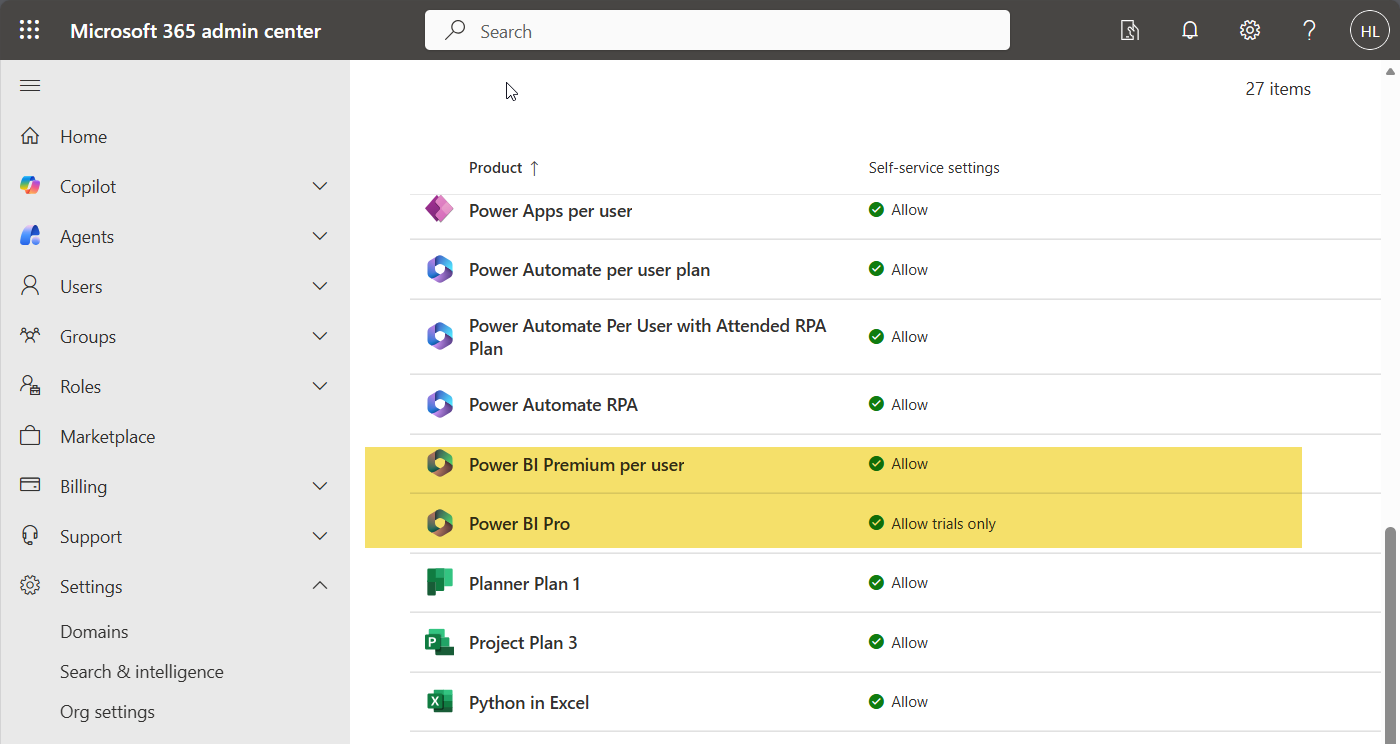Expand the Users nav section
The width and height of the screenshot is (1400, 744).
tap(320, 287)
